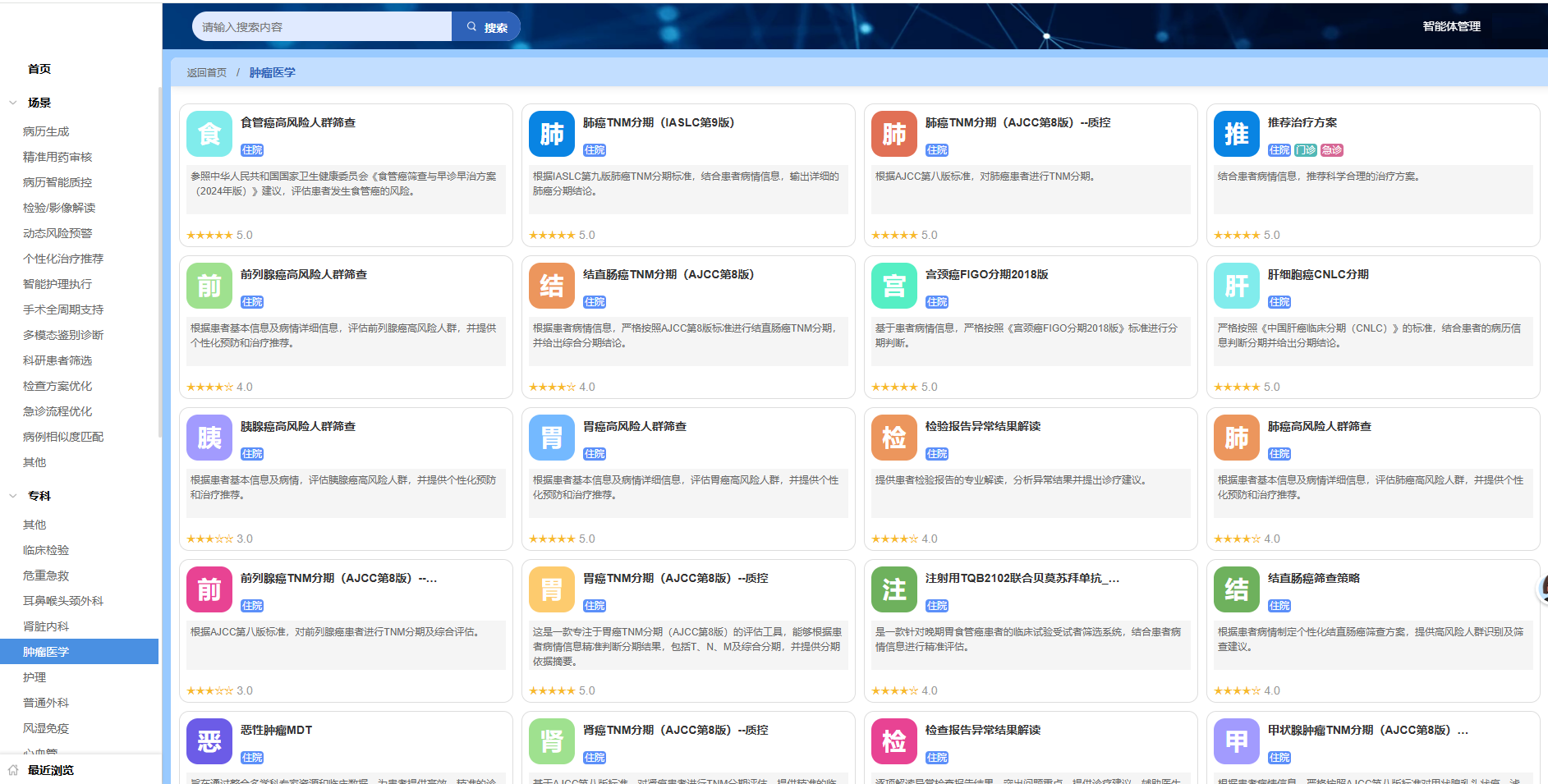Open 最近浏览 at sidebar bottom
The height and width of the screenshot is (784, 1548).
[x=51, y=770]
